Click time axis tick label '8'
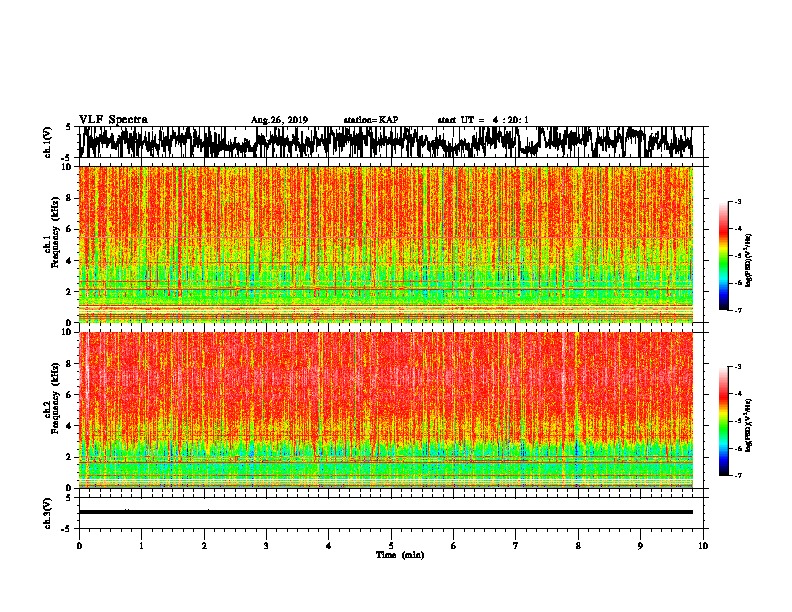The width and height of the screenshot is (792, 612). pyautogui.click(x=578, y=546)
